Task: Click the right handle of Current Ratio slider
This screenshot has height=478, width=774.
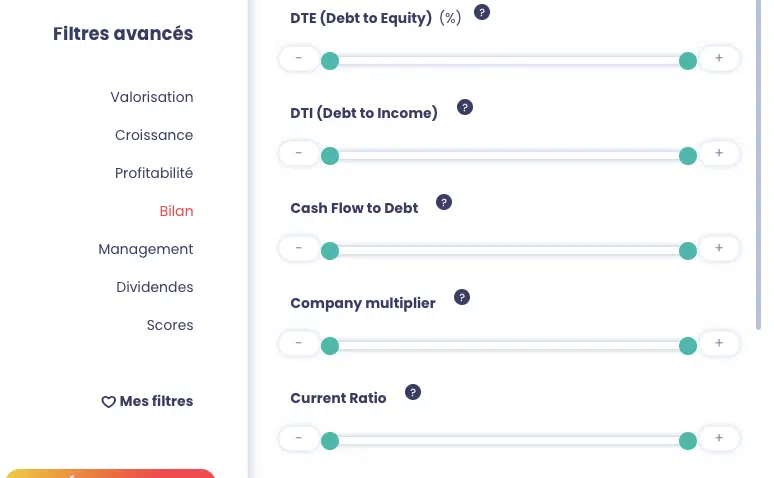Action: 688,441
